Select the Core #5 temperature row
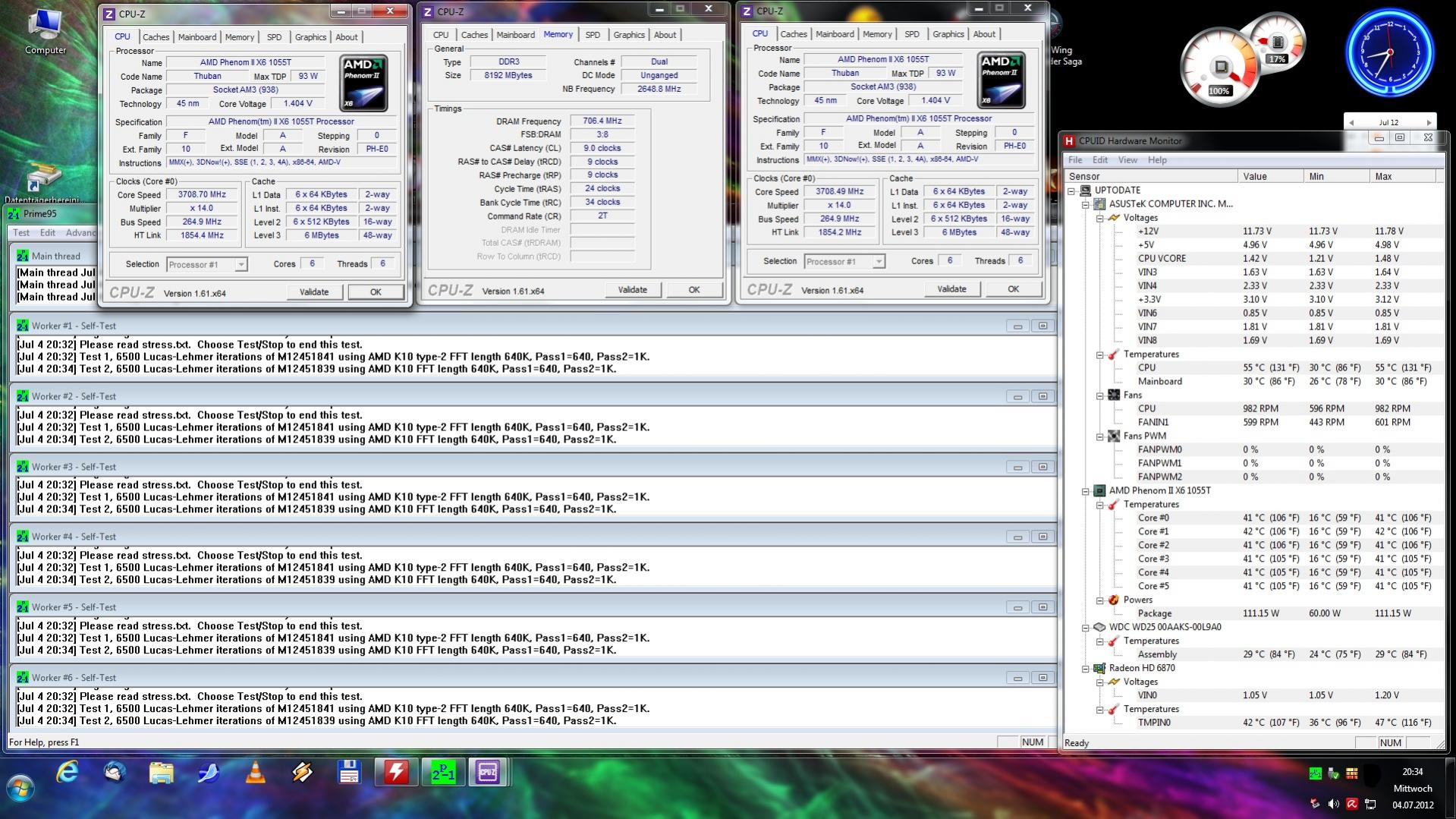 [1253, 587]
